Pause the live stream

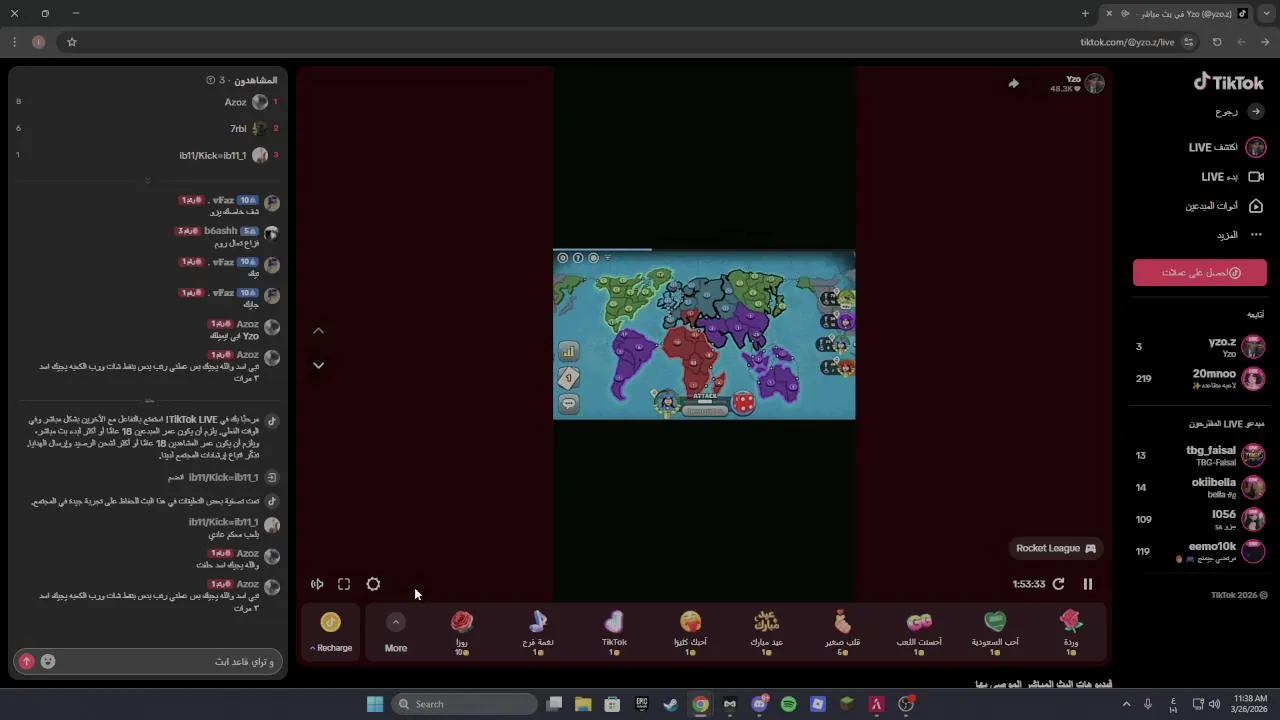(x=1088, y=584)
